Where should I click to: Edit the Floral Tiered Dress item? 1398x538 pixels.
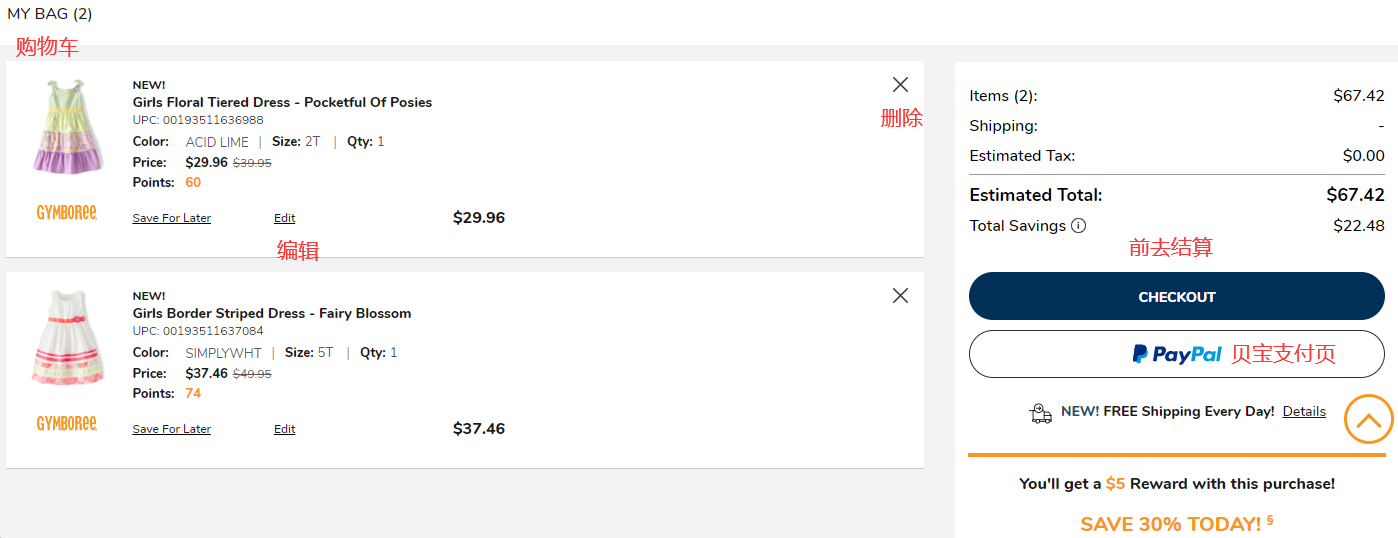click(284, 218)
